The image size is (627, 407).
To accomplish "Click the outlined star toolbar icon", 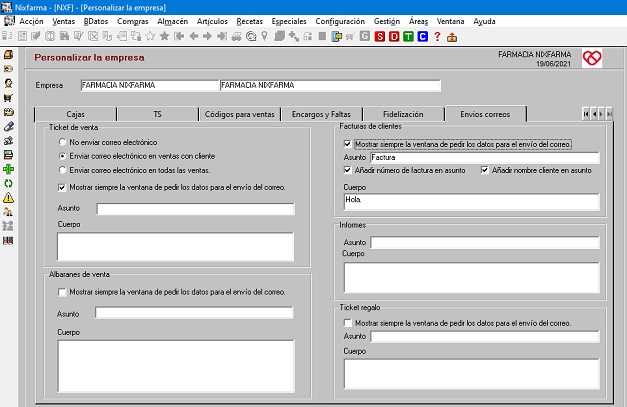I will click(150, 36).
